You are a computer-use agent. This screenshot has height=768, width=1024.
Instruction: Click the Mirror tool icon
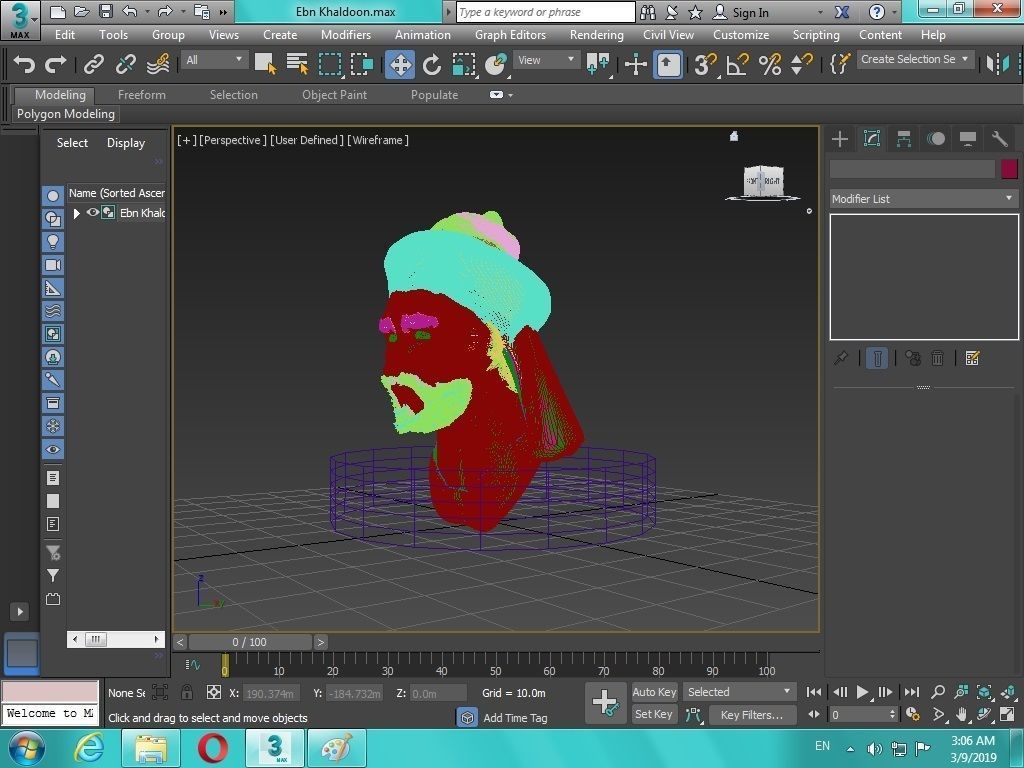coord(997,64)
